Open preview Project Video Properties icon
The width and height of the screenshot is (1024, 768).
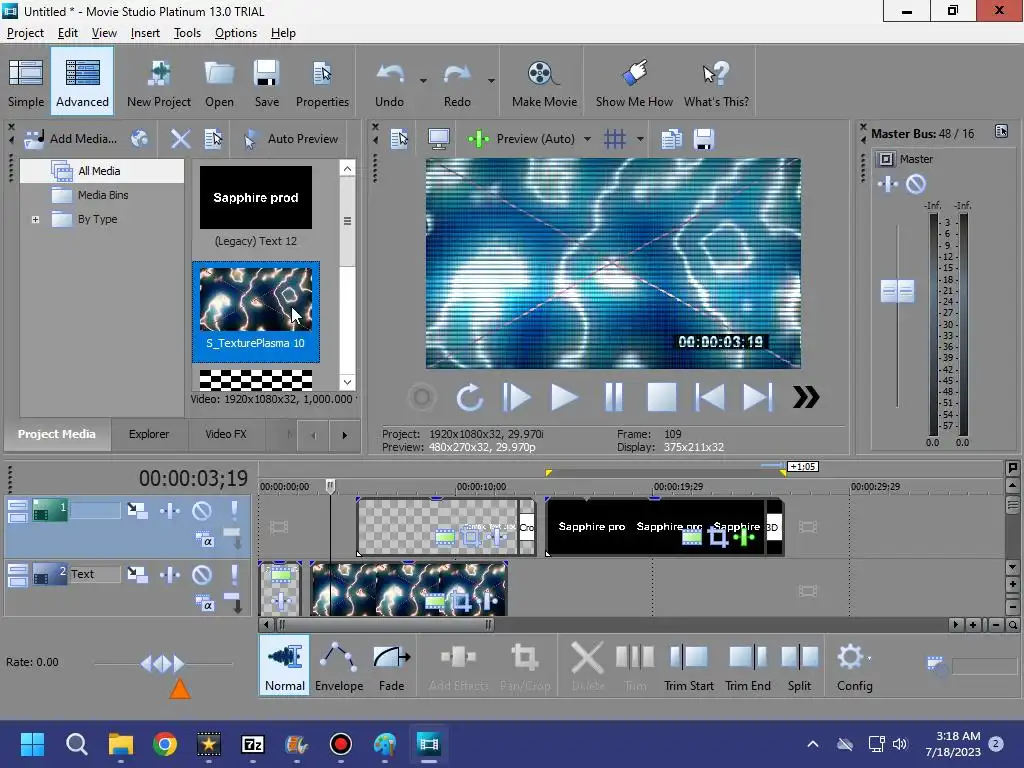(399, 138)
